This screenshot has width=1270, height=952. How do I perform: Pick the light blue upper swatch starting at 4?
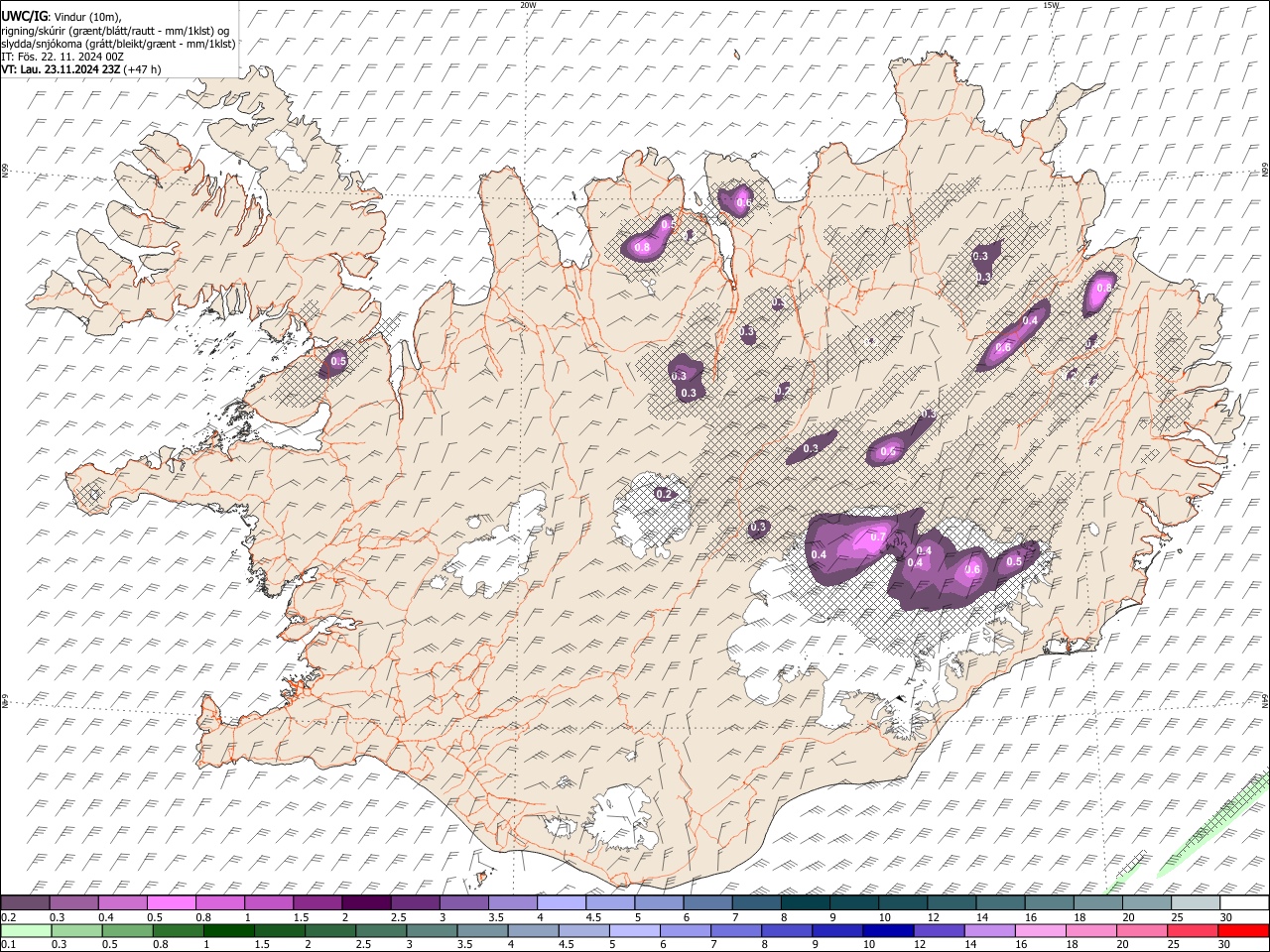click(561, 902)
